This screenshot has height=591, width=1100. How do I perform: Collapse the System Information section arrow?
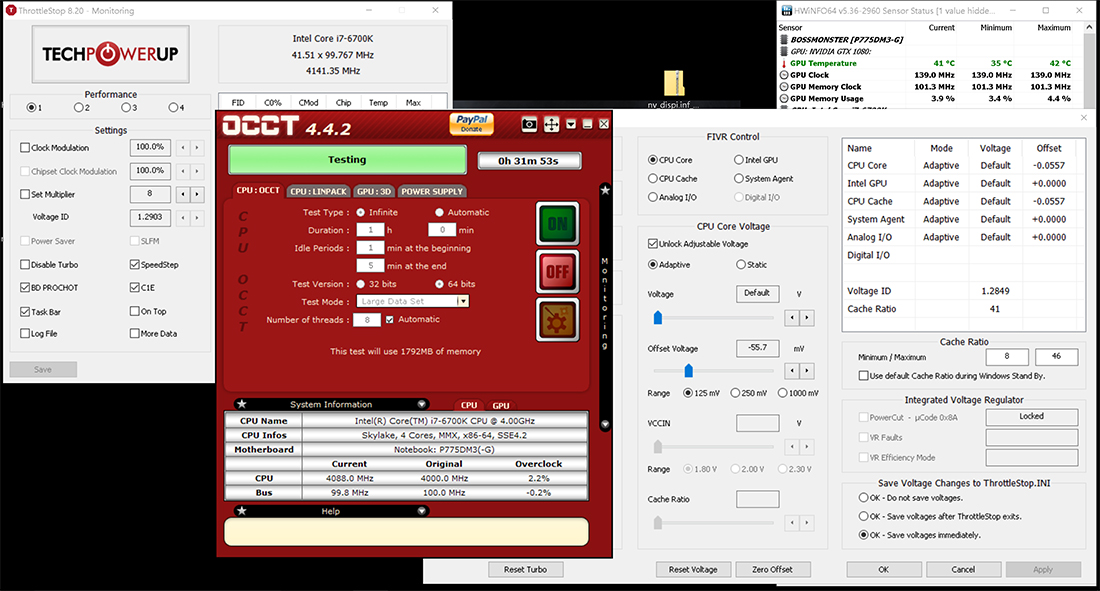click(x=422, y=404)
